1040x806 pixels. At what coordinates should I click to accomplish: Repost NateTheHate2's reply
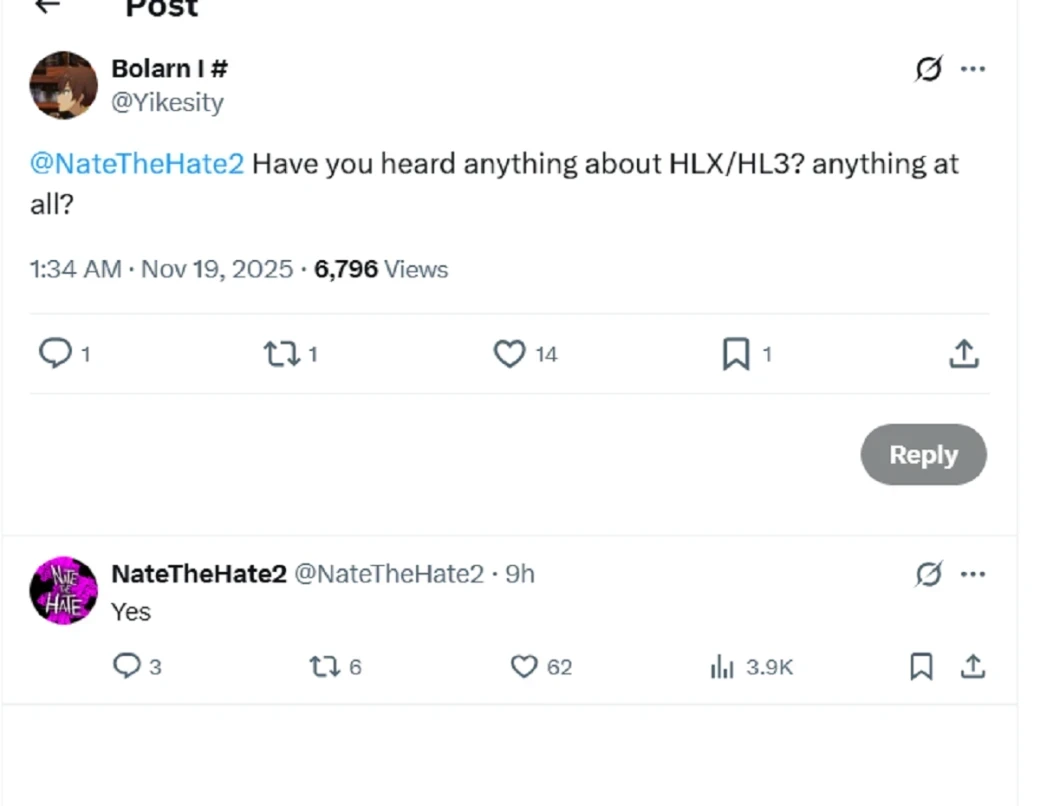[323, 666]
